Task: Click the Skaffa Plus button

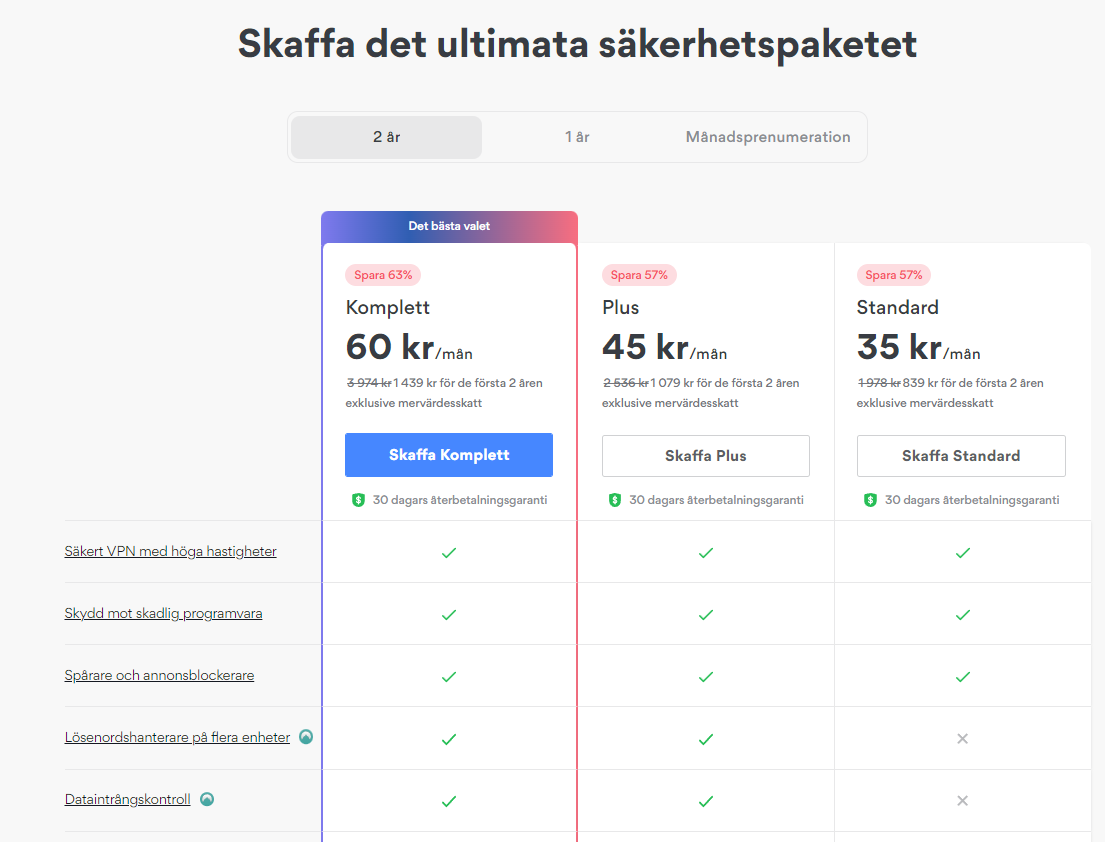Action: [x=705, y=456]
